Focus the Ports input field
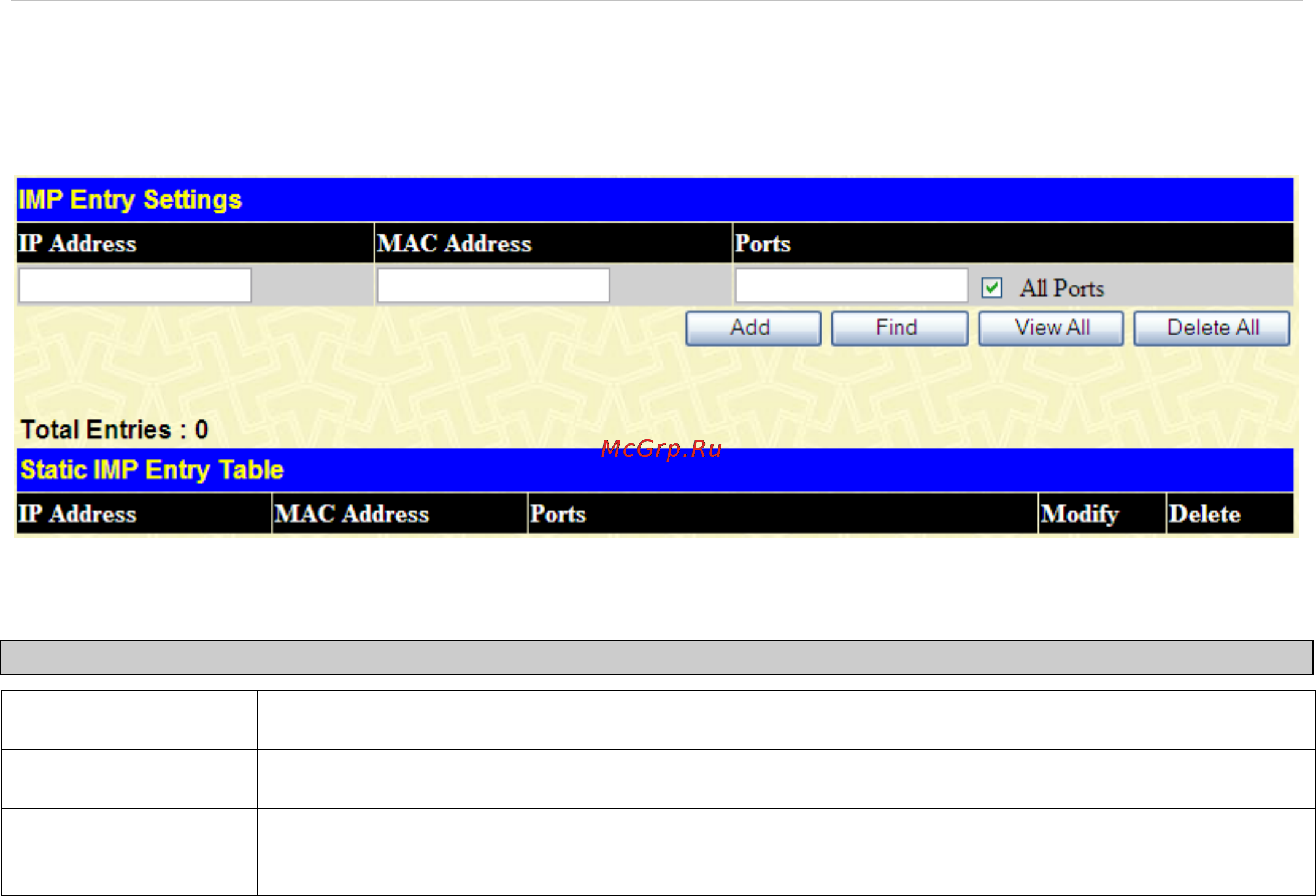Image resolution: width=1316 pixels, height=896 pixels. tap(852, 285)
